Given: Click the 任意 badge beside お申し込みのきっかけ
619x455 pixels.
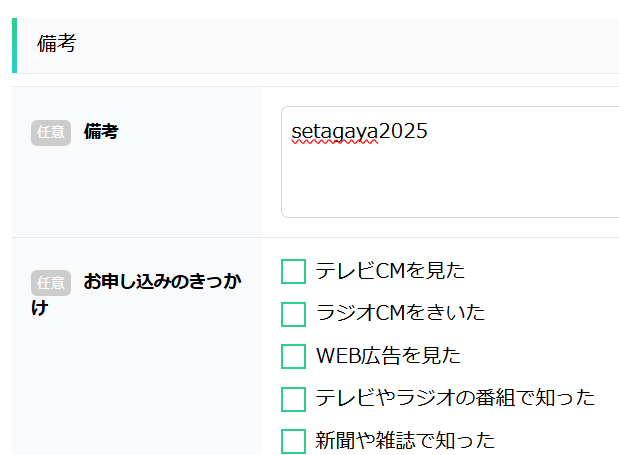Looking at the screenshot, I should pyautogui.click(x=50, y=282).
